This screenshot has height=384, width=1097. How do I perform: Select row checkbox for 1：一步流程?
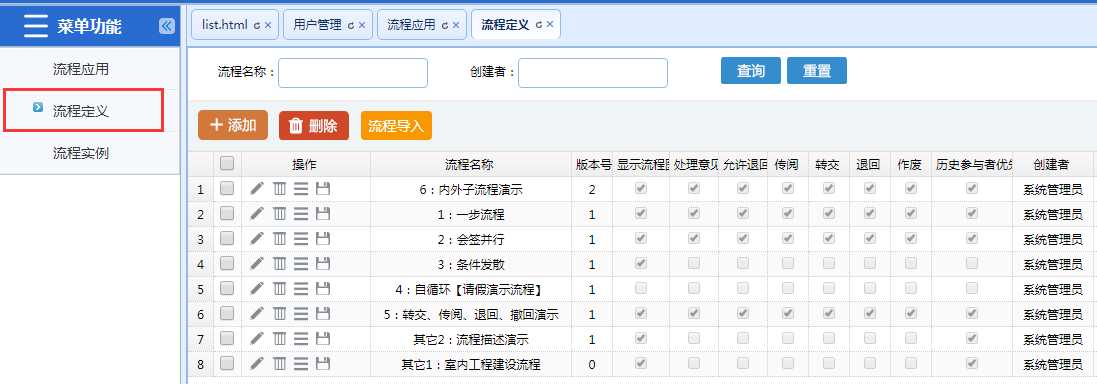coord(227,214)
